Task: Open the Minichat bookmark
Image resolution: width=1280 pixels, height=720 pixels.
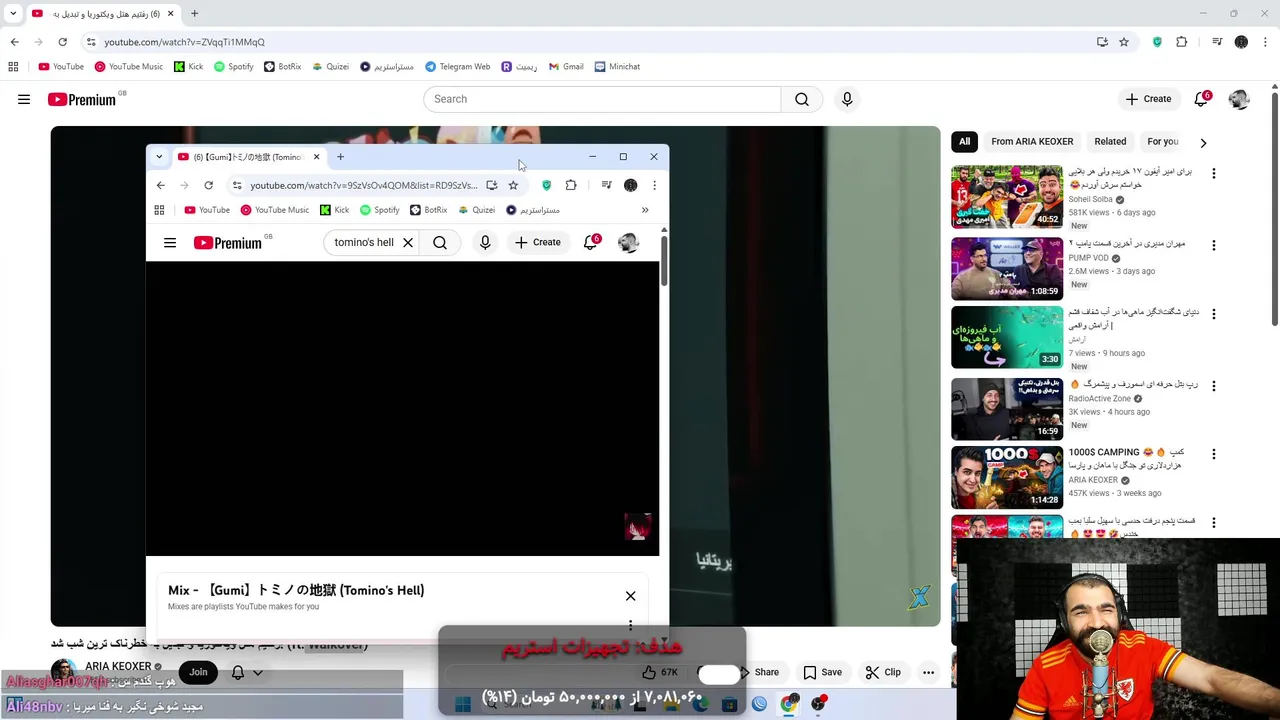Action: pos(617,67)
